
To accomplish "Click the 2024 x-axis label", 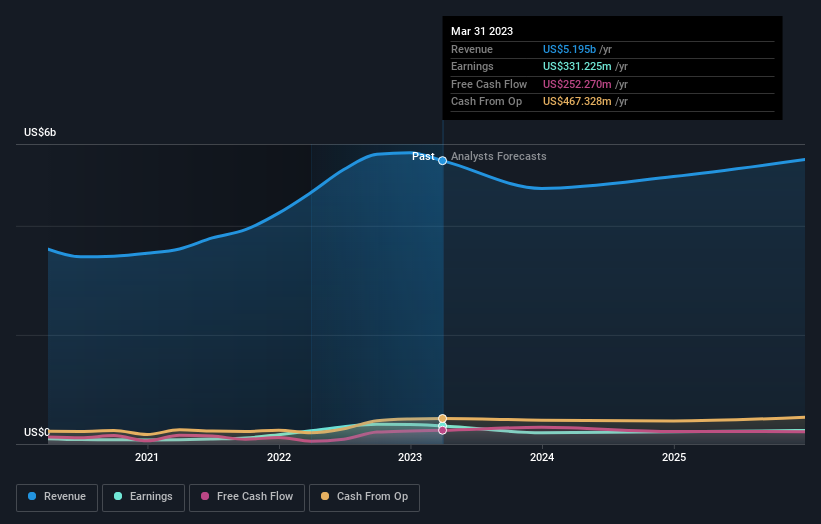I will click(x=542, y=458).
